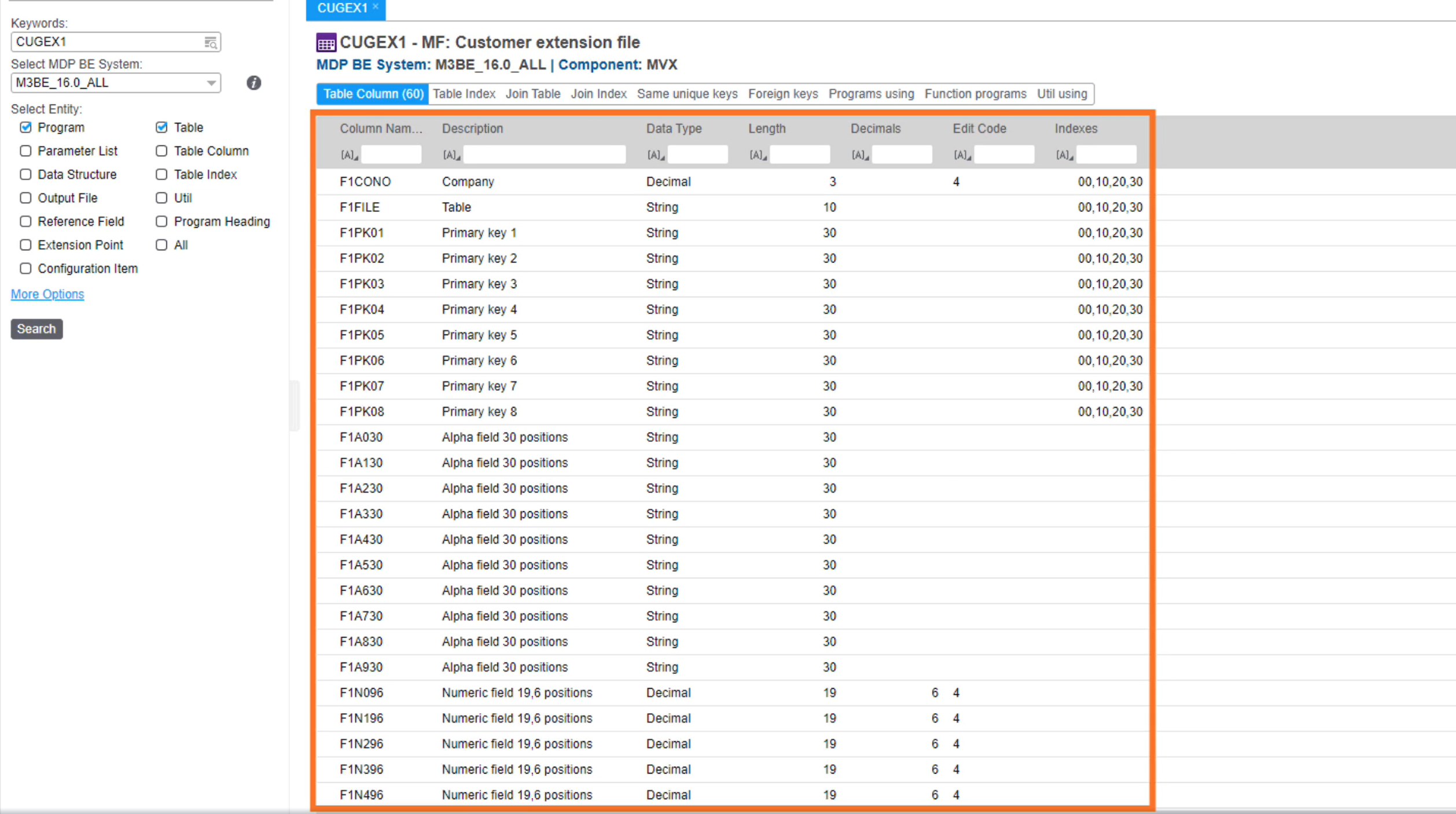
Task: Check the Util entity checkbox
Action: pyautogui.click(x=161, y=198)
